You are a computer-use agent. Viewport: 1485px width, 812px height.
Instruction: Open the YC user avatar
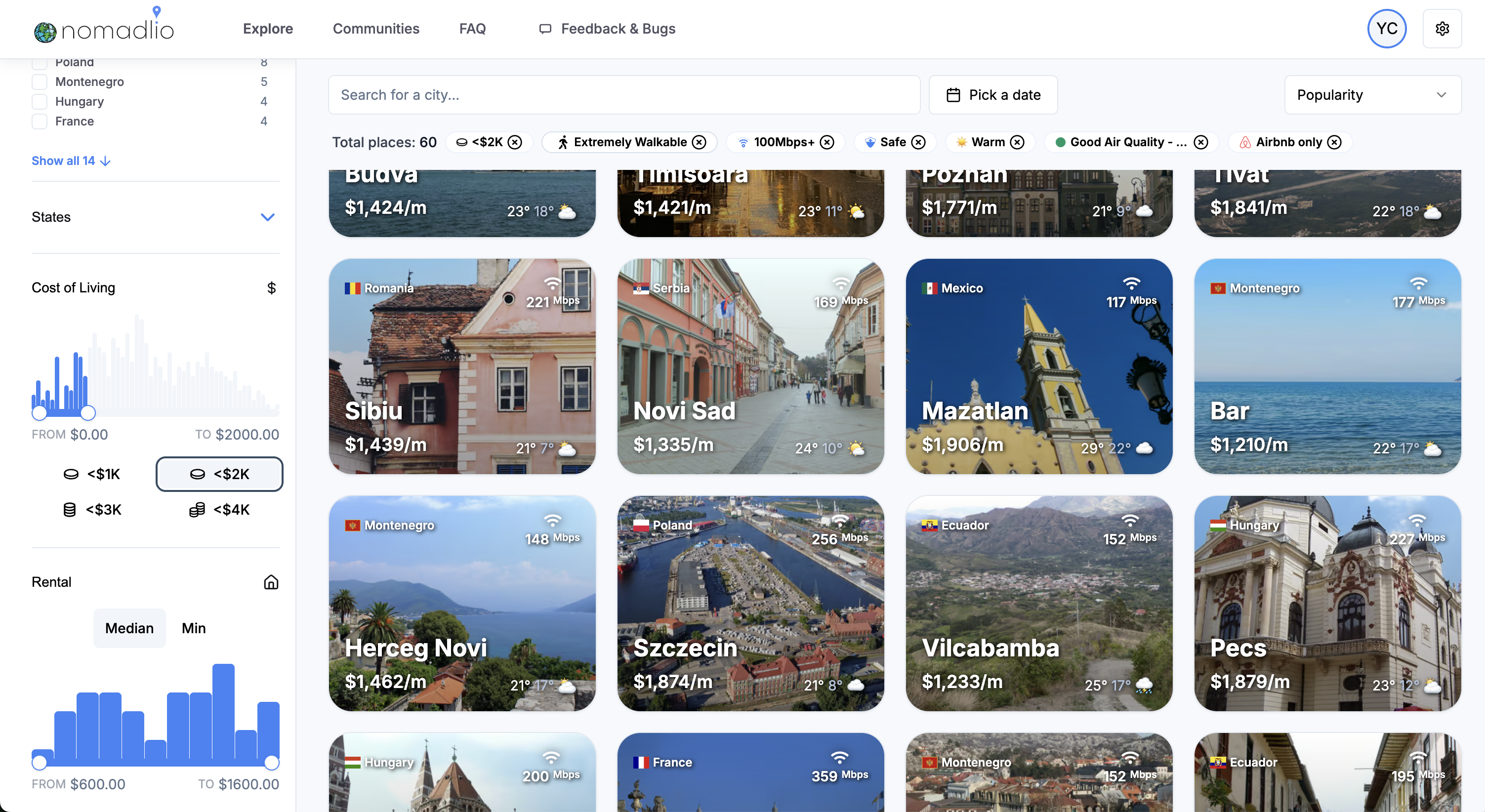pos(1386,29)
